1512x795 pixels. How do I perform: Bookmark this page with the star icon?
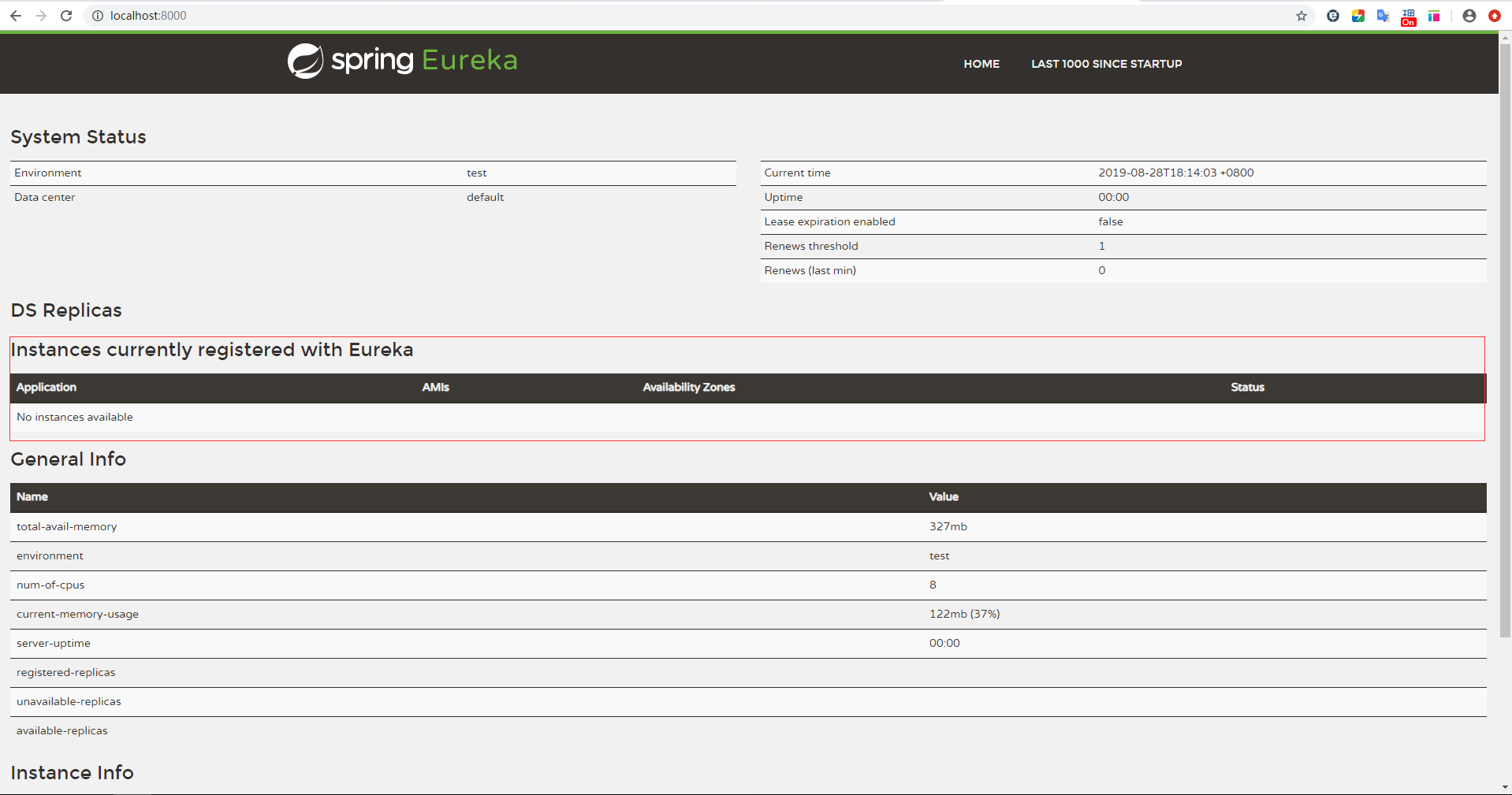(1302, 16)
